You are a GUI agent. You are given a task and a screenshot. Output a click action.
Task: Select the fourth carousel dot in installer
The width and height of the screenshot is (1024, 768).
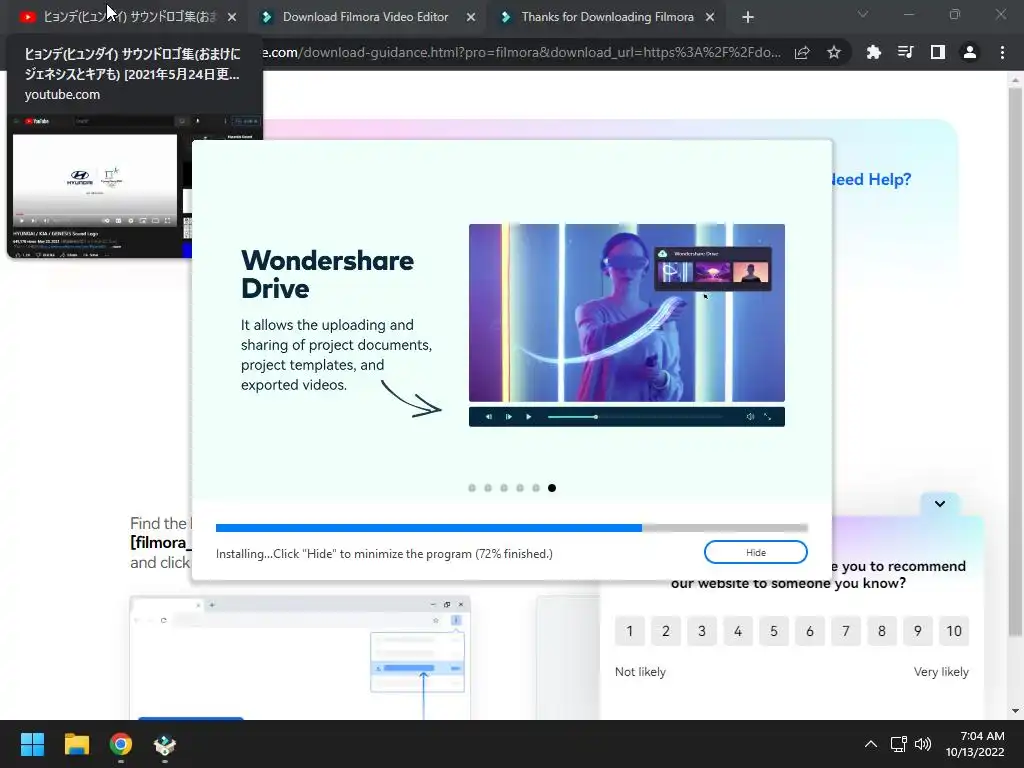click(x=520, y=488)
